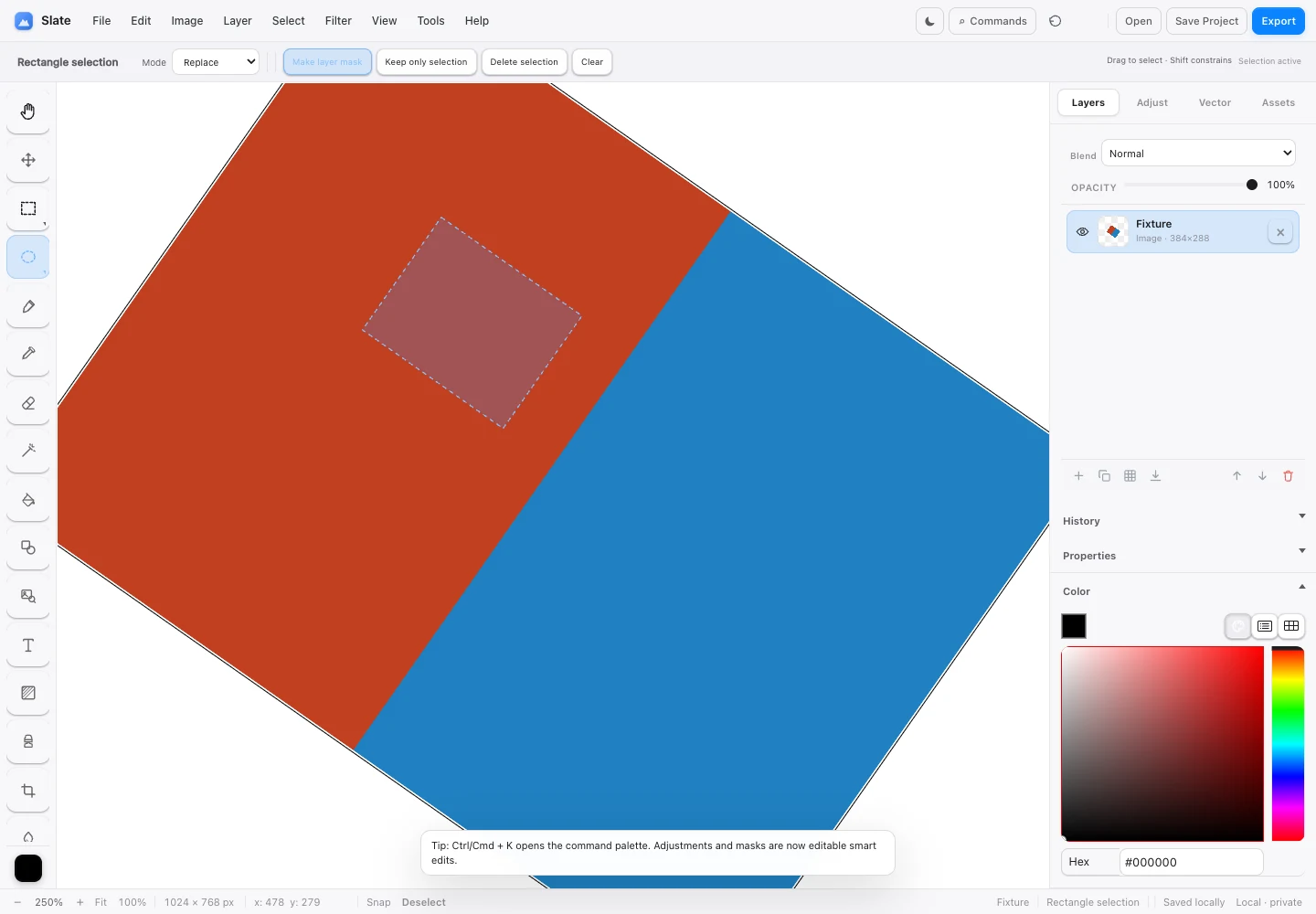
Task: Open the Select menu
Action: click(288, 21)
